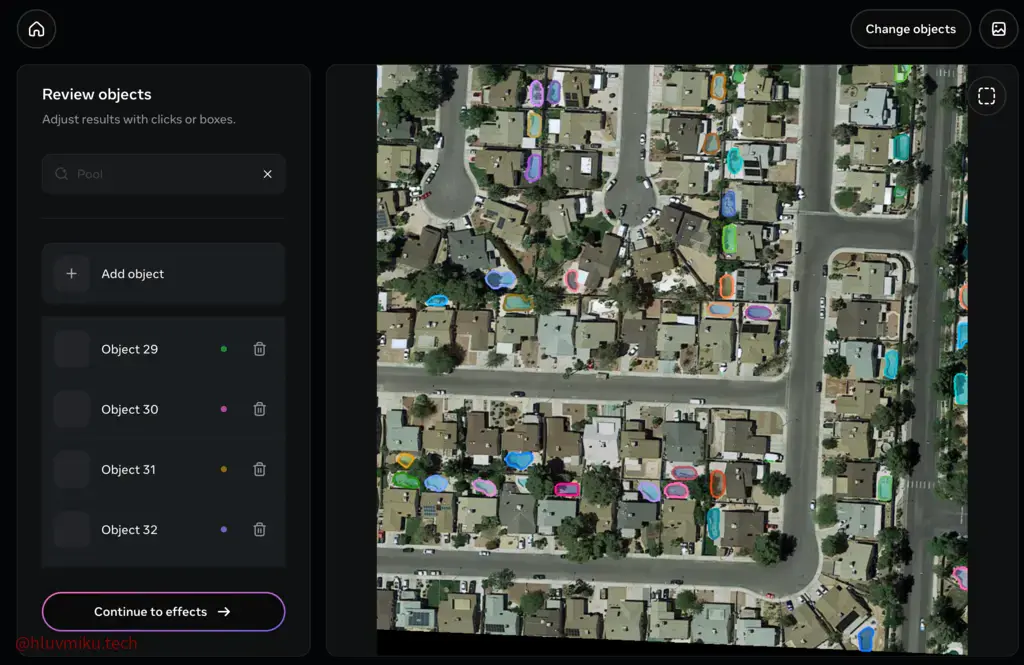Click the olive color dot for Object 31

(223, 469)
